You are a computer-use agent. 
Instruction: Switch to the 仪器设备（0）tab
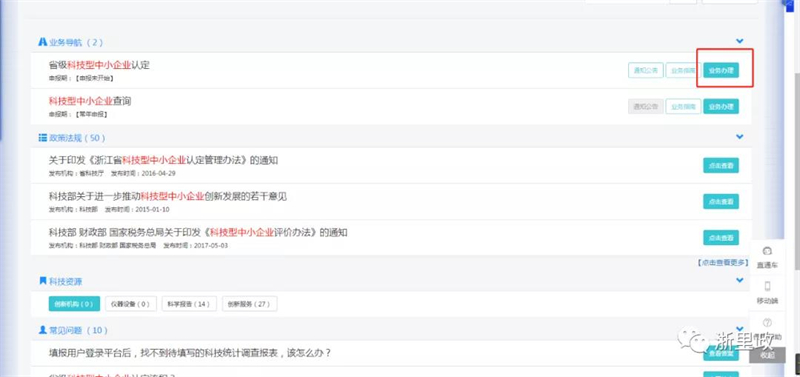(131, 304)
